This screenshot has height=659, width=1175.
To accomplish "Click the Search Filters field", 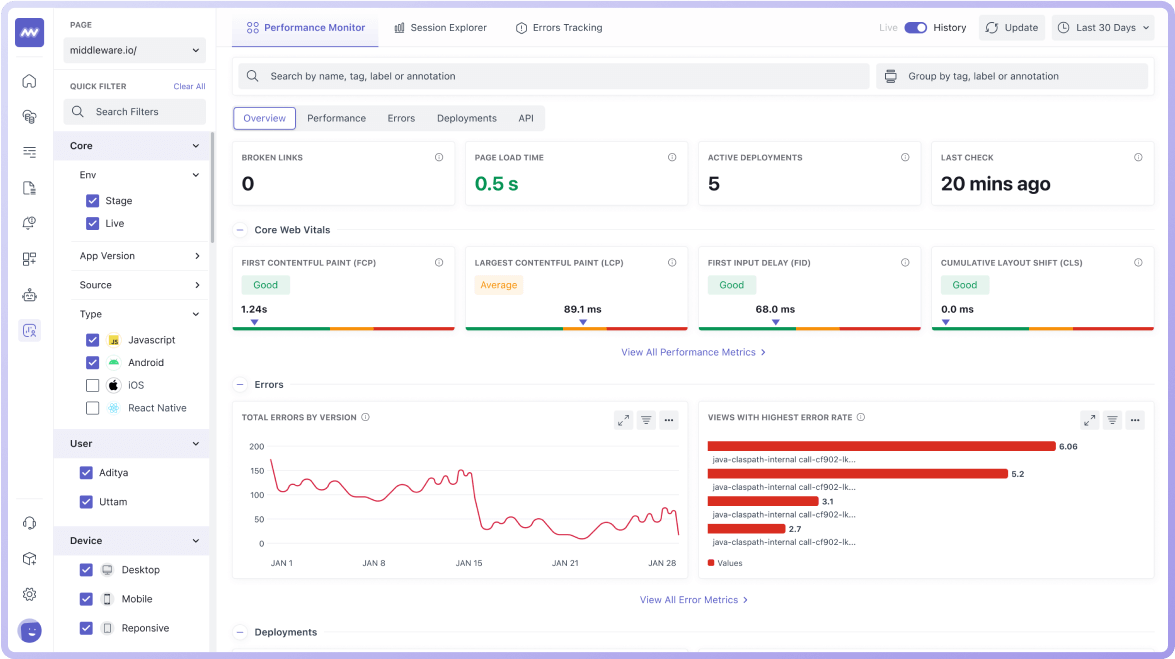I will click(x=135, y=112).
